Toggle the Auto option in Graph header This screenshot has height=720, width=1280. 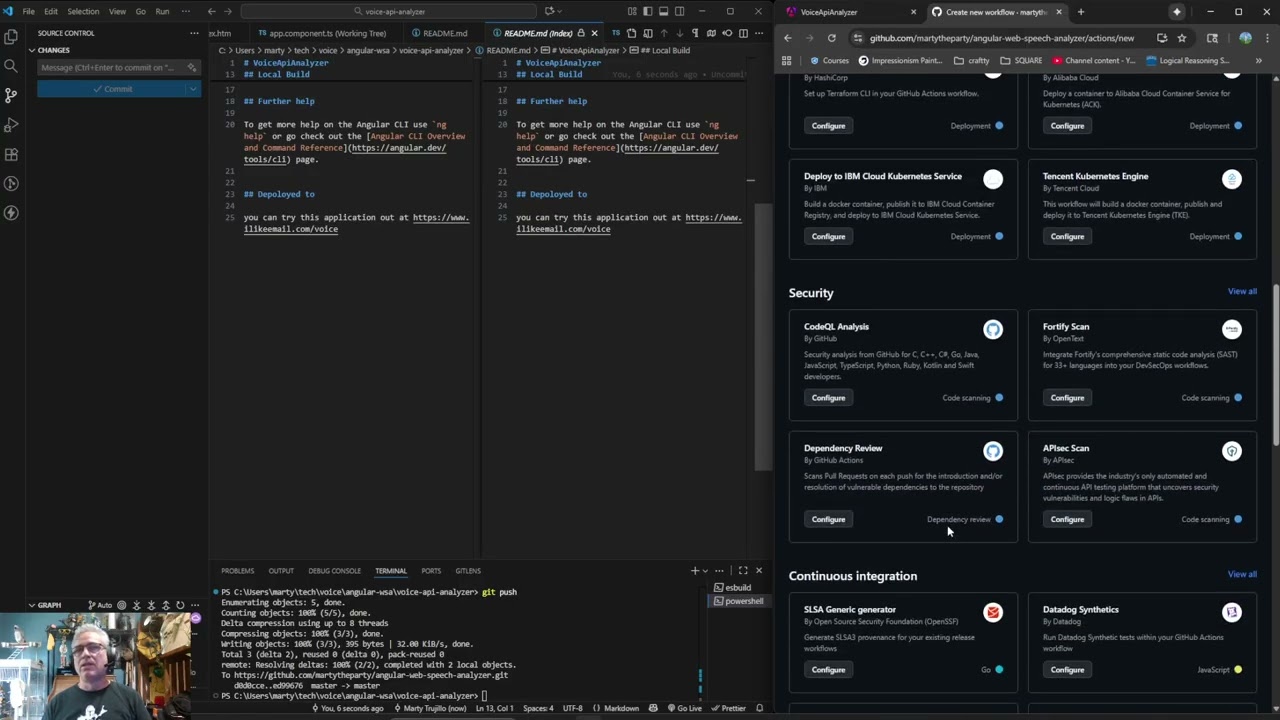tap(100, 605)
